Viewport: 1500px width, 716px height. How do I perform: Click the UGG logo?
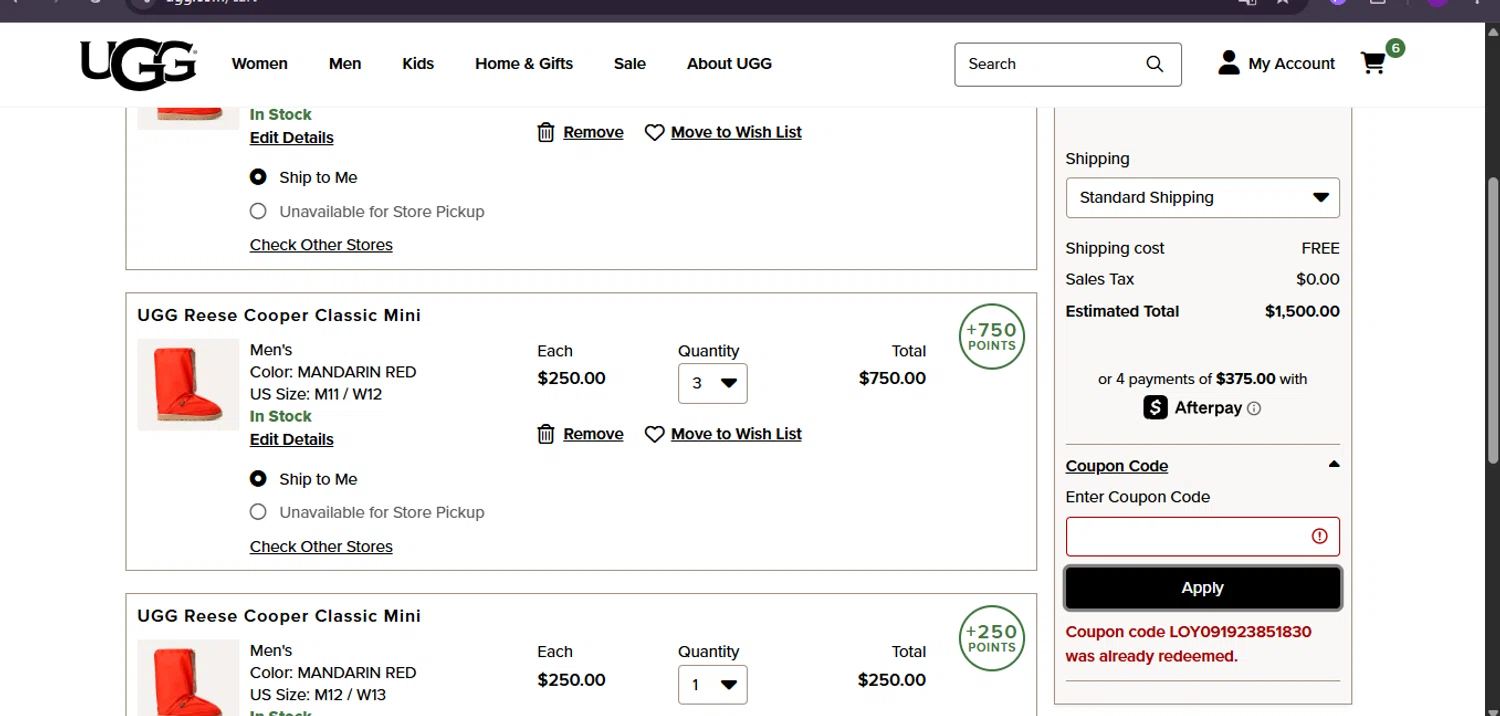pyautogui.click(x=138, y=64)
